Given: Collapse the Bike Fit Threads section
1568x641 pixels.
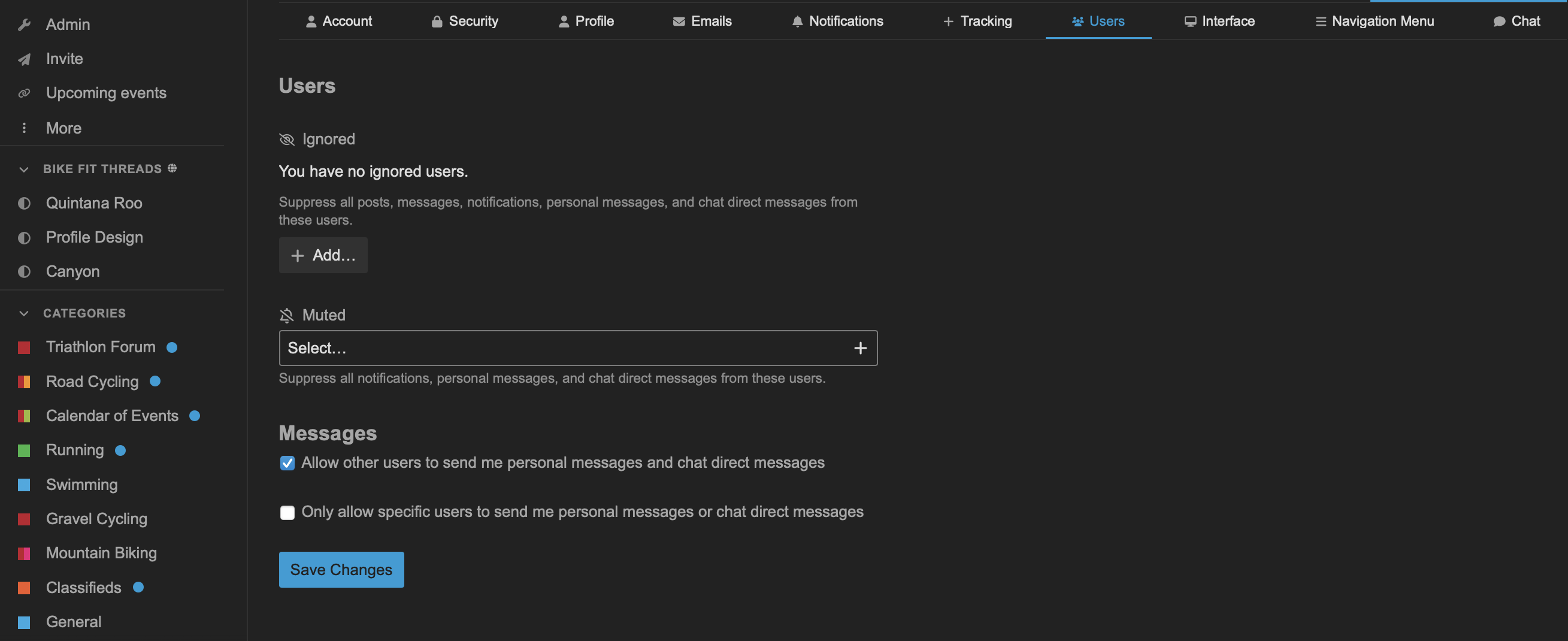Looking at the screenshot, I should tap(25, 169).
